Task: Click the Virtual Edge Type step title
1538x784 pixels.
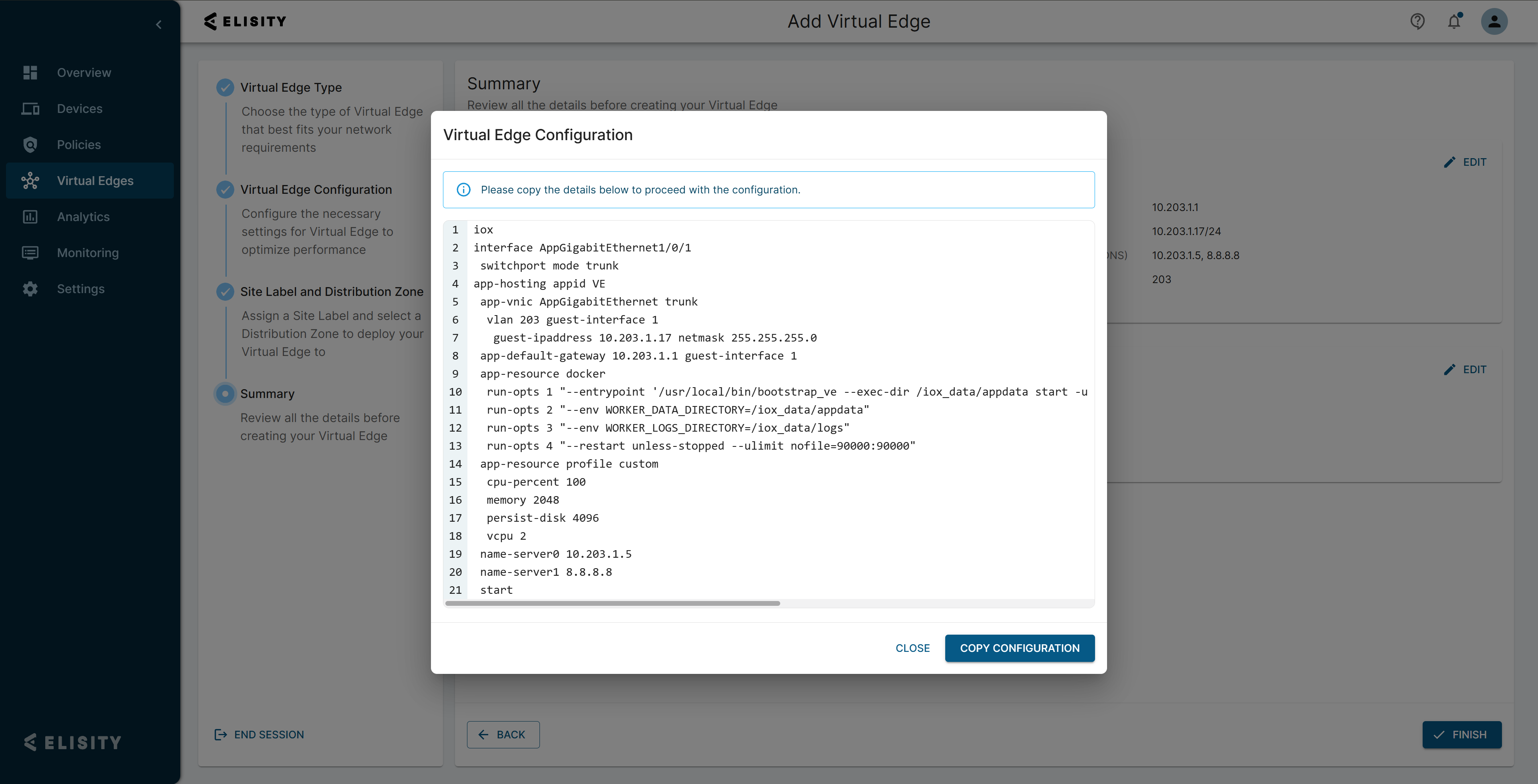Action: pyautogui.click(x=291, y=87)
